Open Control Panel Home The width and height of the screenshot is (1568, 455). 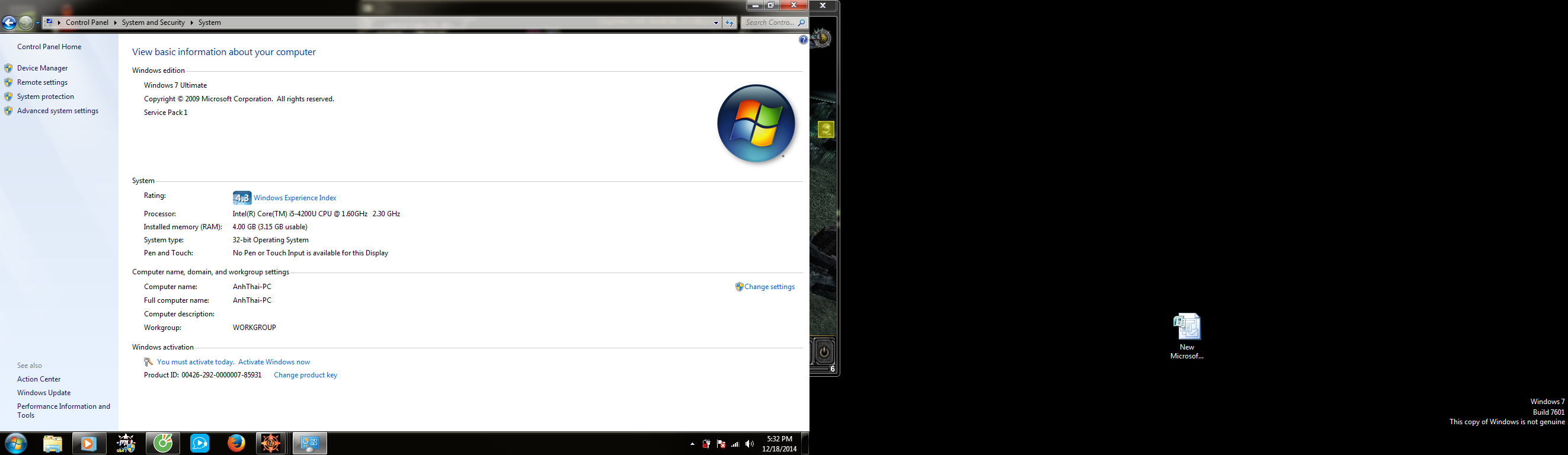tap(49, 47)
